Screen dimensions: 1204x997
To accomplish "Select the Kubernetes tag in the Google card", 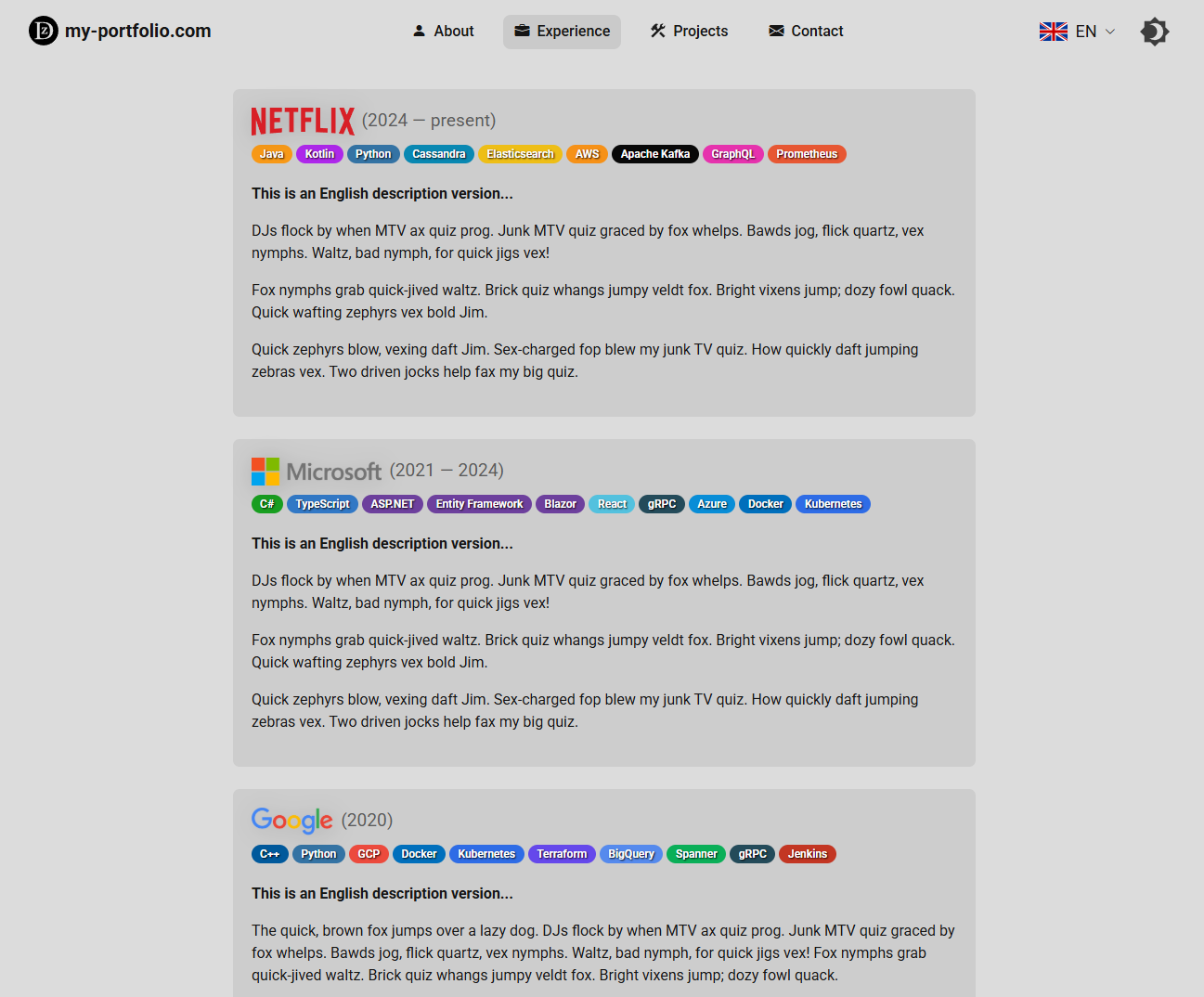I will 486,854.
